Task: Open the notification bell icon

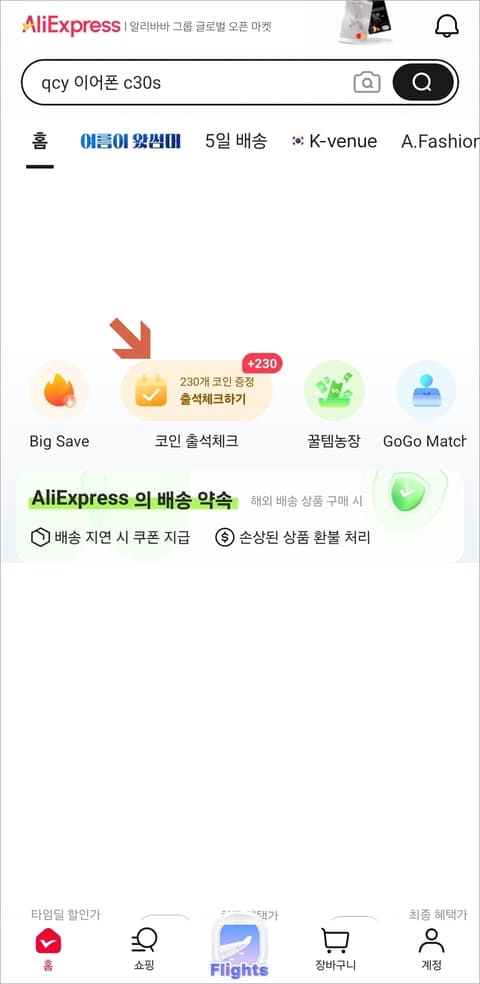Action: (447, 26)
